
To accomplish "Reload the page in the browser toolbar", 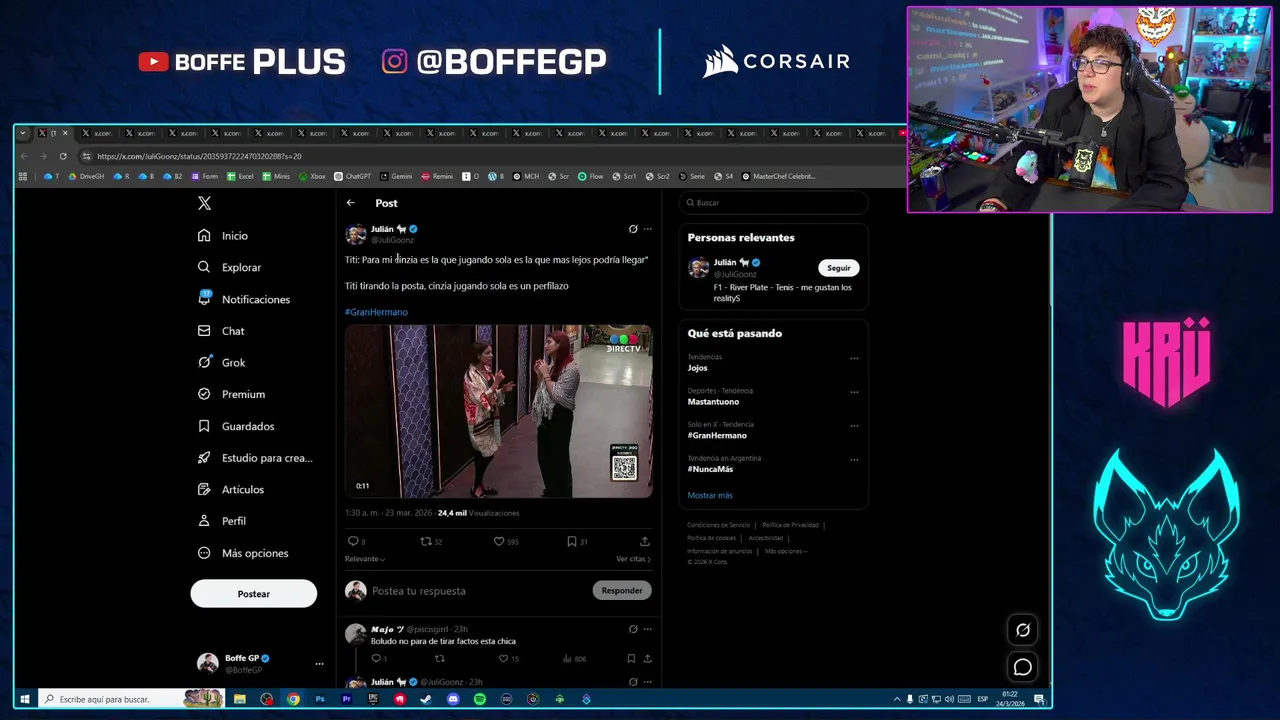I will [63, 156].
